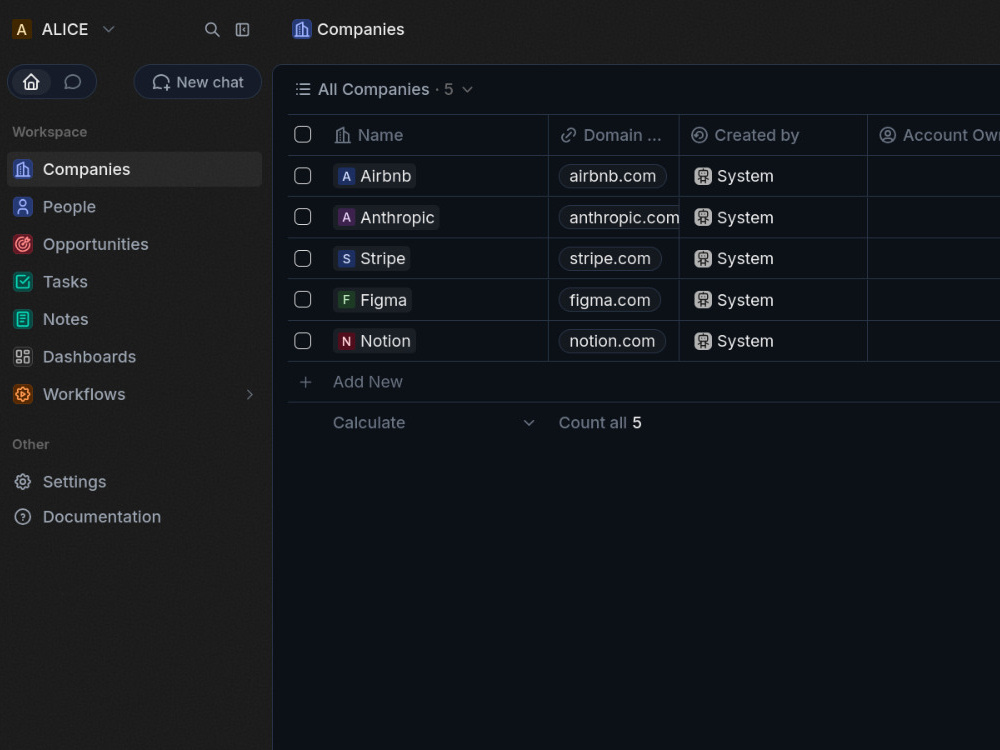Screen dimensions: 1000x750
Task: Open Documentation help icon
Action: coord(23,517)
